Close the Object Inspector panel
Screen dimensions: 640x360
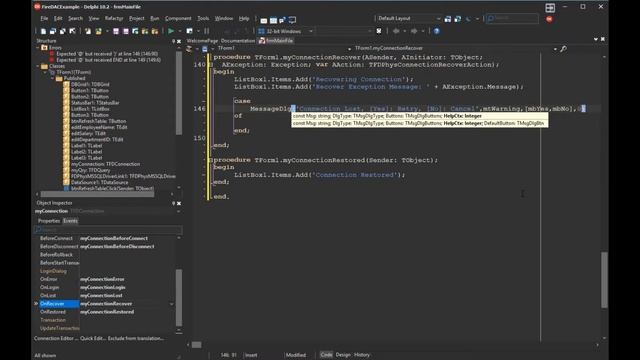179,203
